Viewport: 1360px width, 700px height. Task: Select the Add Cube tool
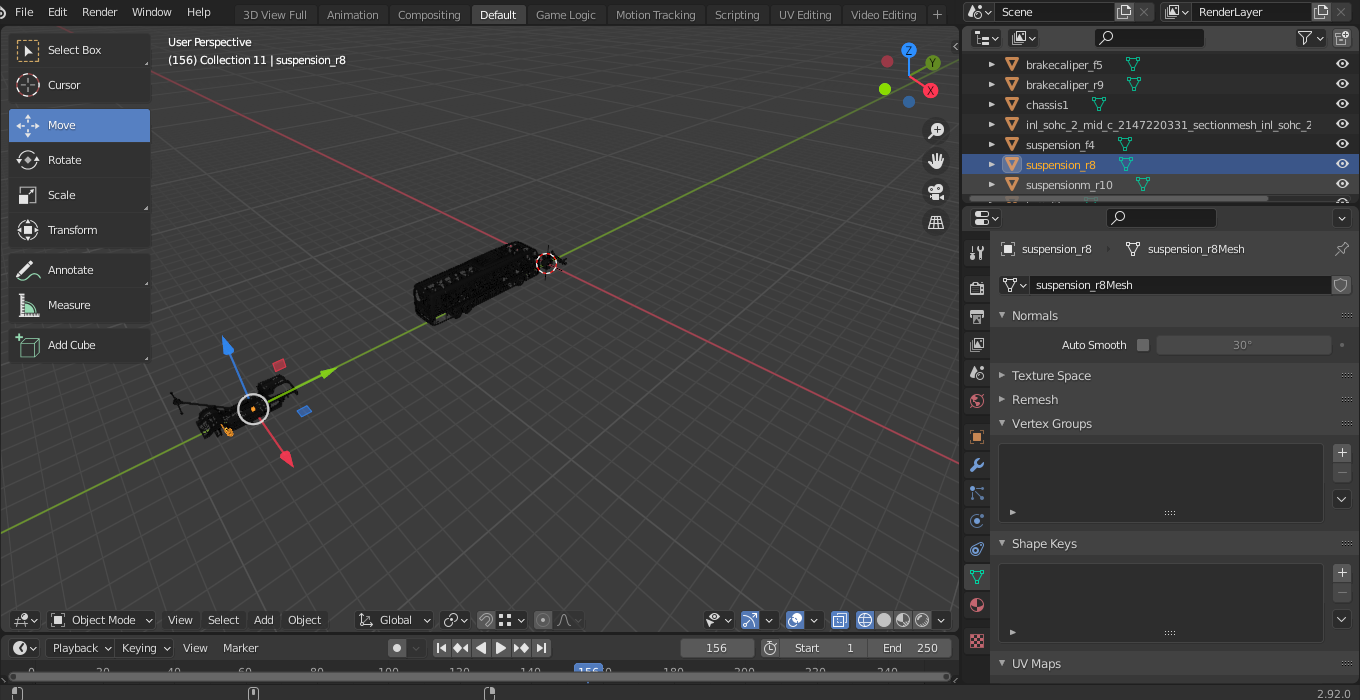pyautogui.click(x=80, y=345)
